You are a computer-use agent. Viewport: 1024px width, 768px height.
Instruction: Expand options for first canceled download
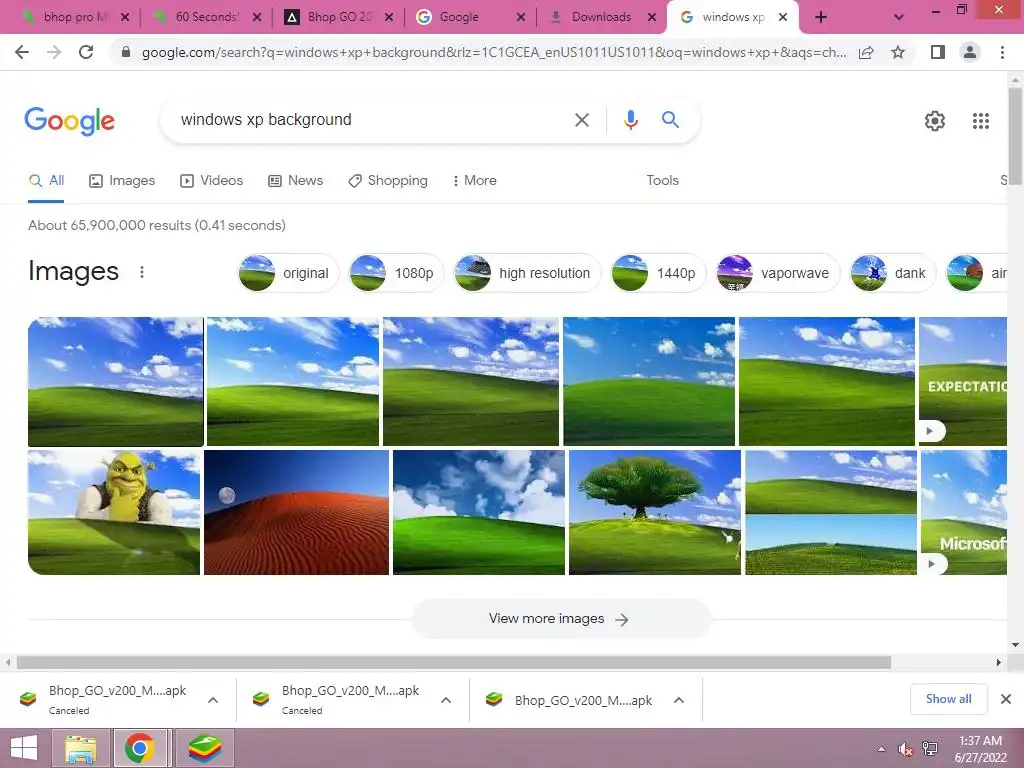[x=213, y=700]
